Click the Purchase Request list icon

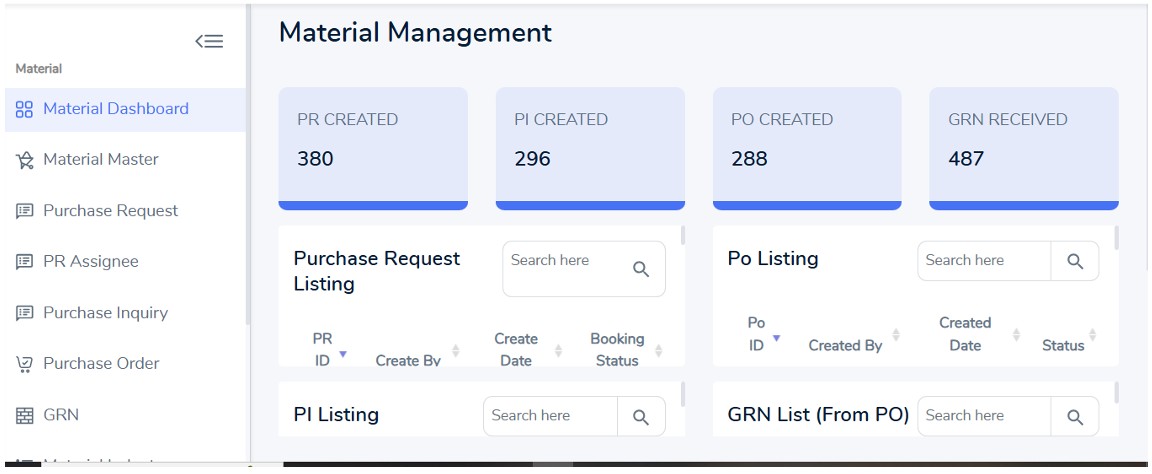point(24,211)
